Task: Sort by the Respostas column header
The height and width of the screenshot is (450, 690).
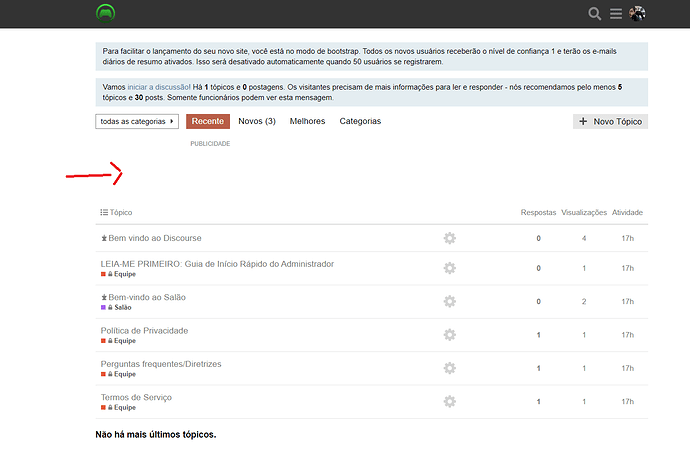Action: click(x=538, y=212)
